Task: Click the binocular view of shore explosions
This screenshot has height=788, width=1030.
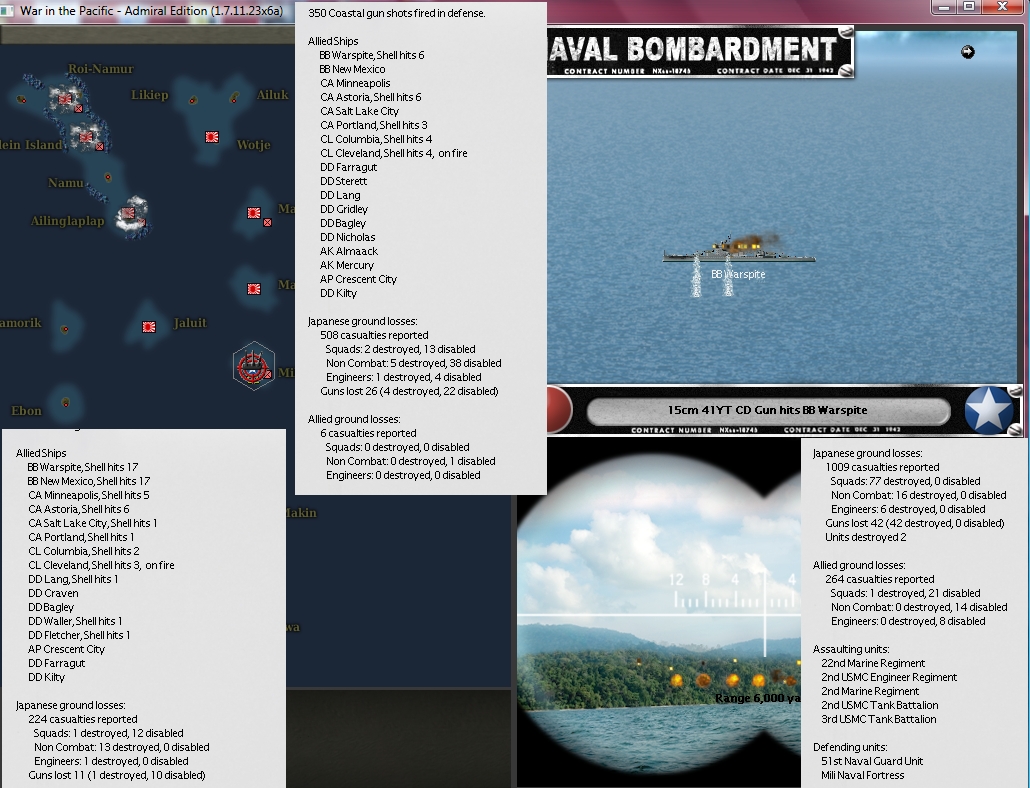Action: [x=659, y=614]
